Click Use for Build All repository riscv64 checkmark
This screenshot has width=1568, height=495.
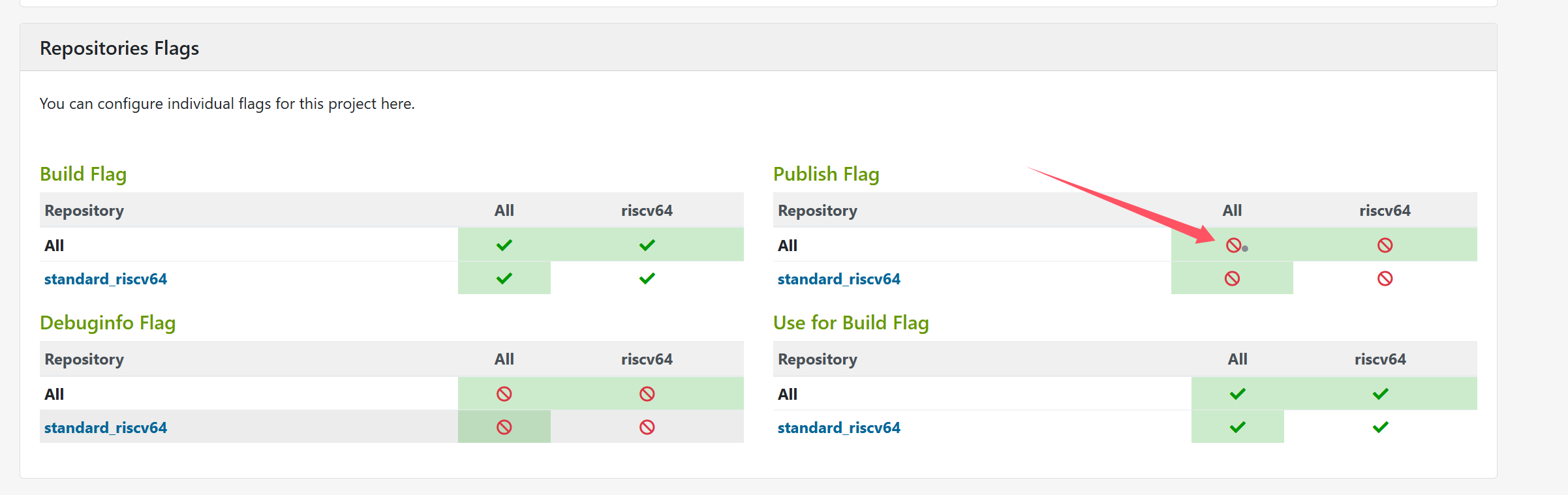pos(1380,394)
